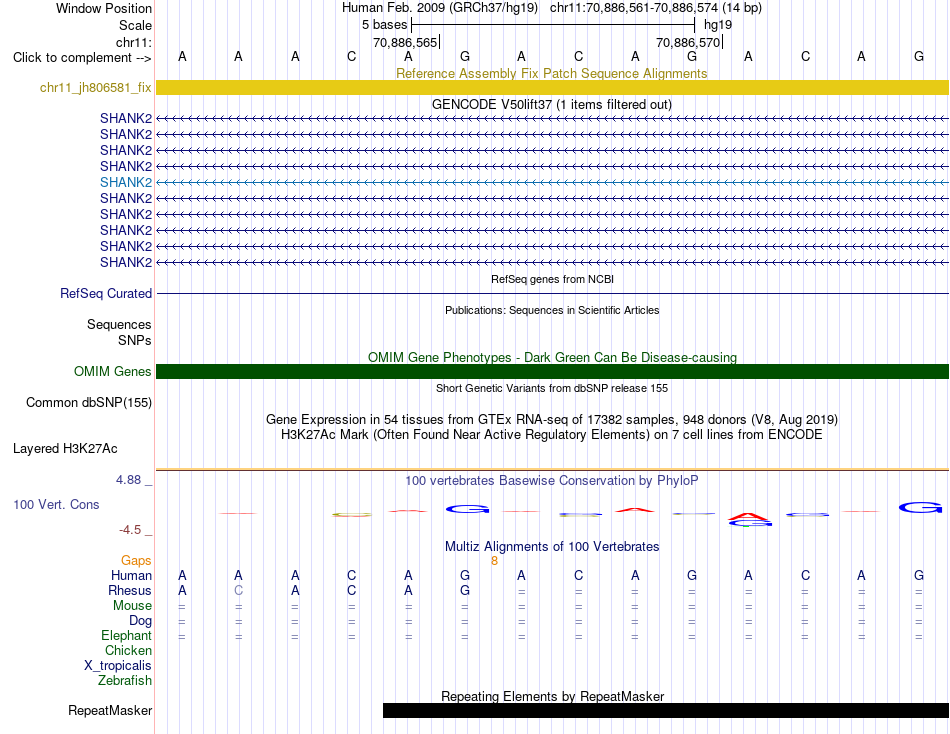Click 'Click to complement -->' label
Viewport: 950px width, 734px height.
coord(82,58)
